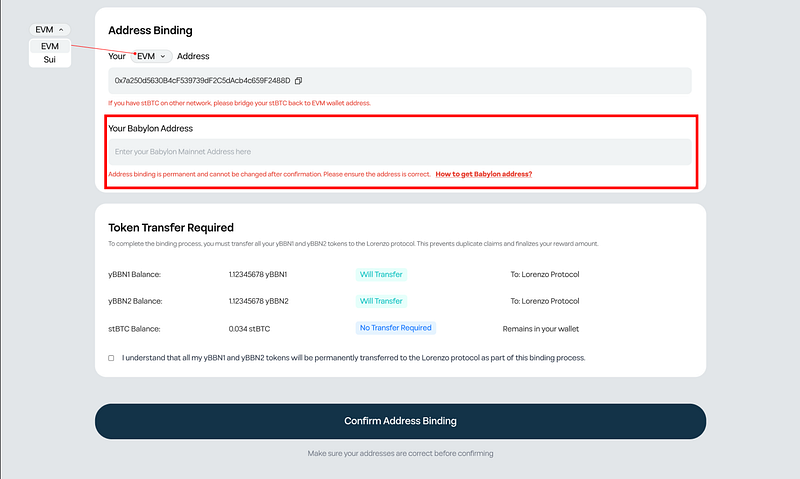This screenshot has width=800, height=479.
Task: Click Confirm Address Binding button
Action: click(x=401, y=421)
